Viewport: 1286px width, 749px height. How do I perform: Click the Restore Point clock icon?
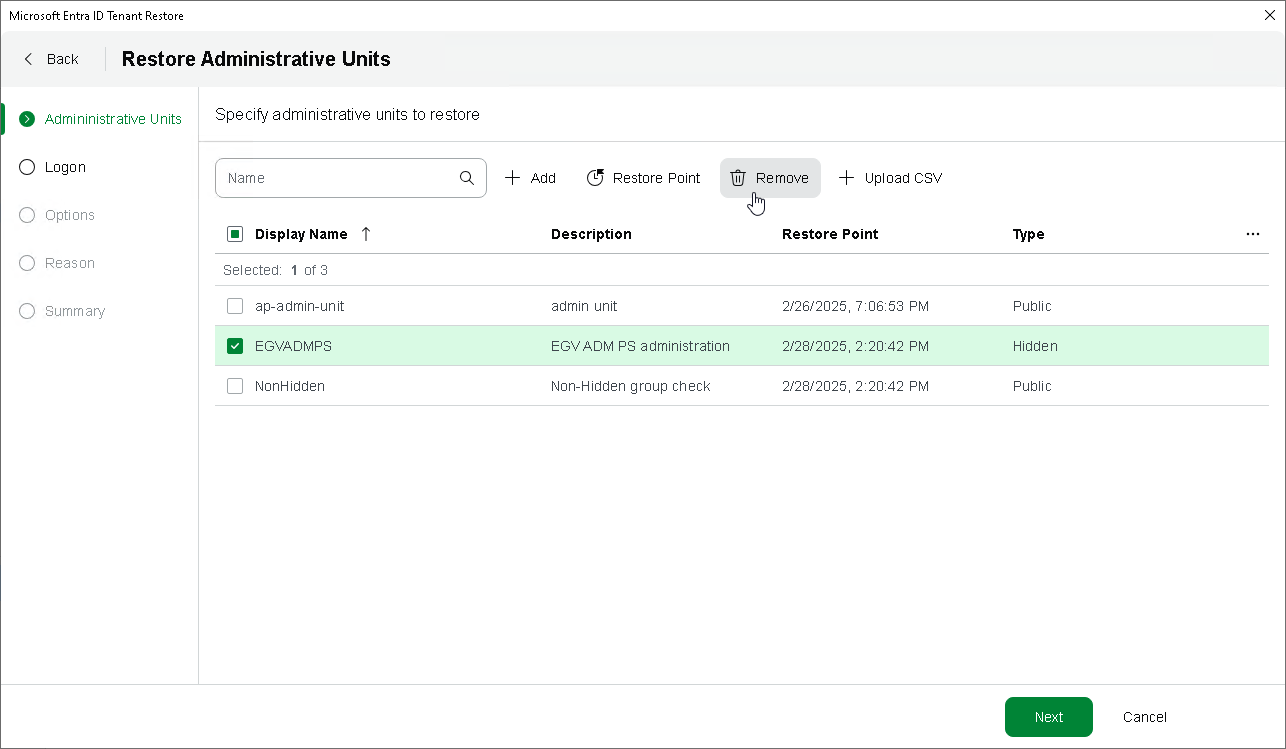click(x=595, y=178)
